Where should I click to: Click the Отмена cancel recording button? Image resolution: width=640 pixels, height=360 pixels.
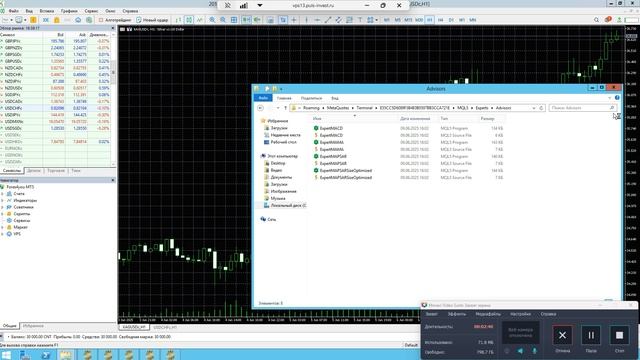pyautogui.click(x=562, y=336)
